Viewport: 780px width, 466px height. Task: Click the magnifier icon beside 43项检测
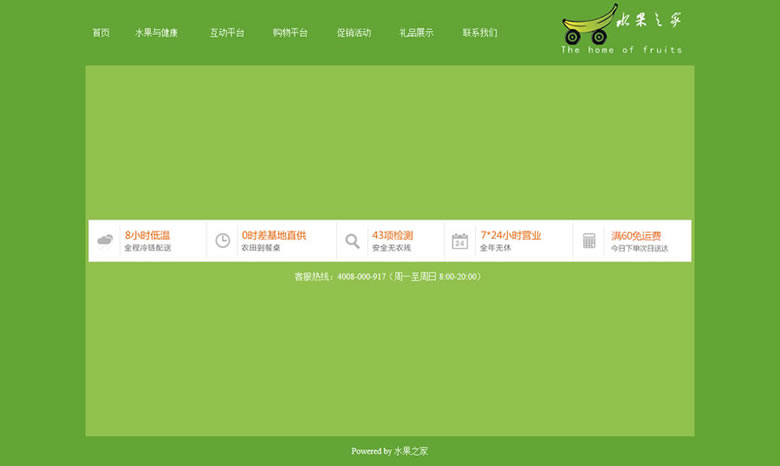352,241
